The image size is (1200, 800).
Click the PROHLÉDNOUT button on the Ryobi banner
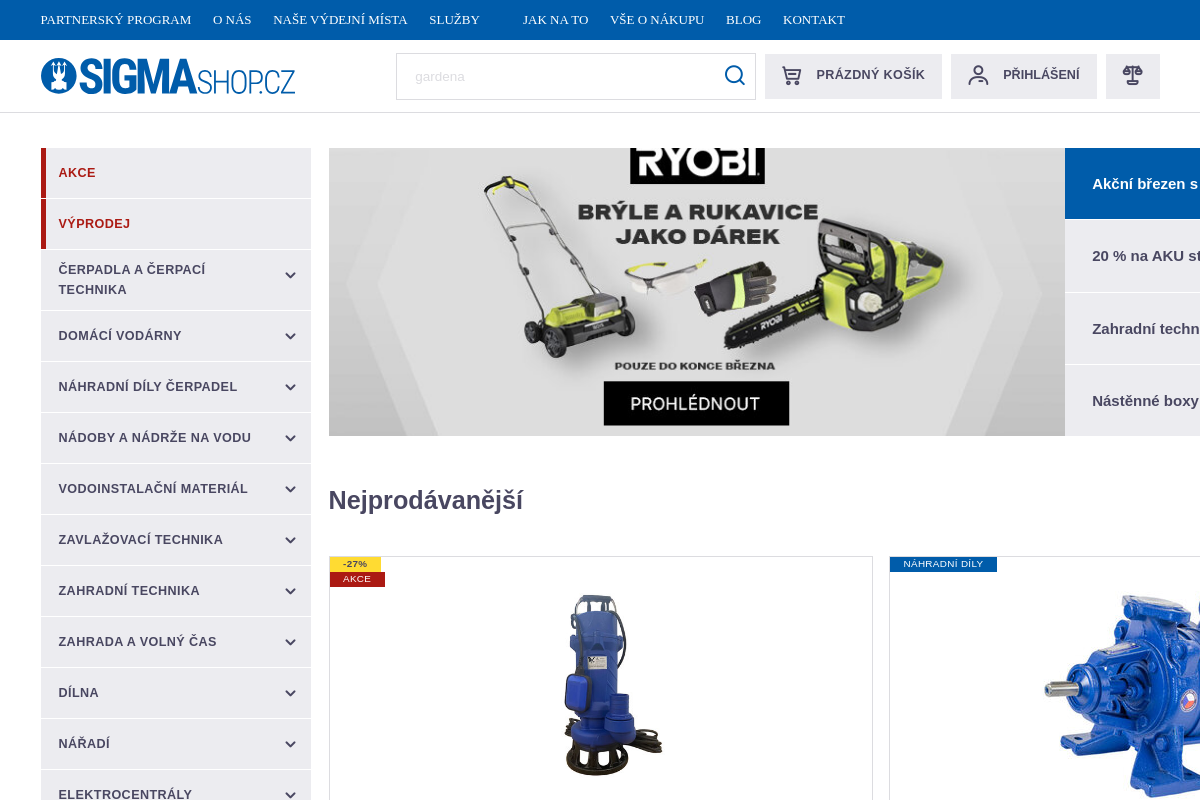click(x=695, y=403)
